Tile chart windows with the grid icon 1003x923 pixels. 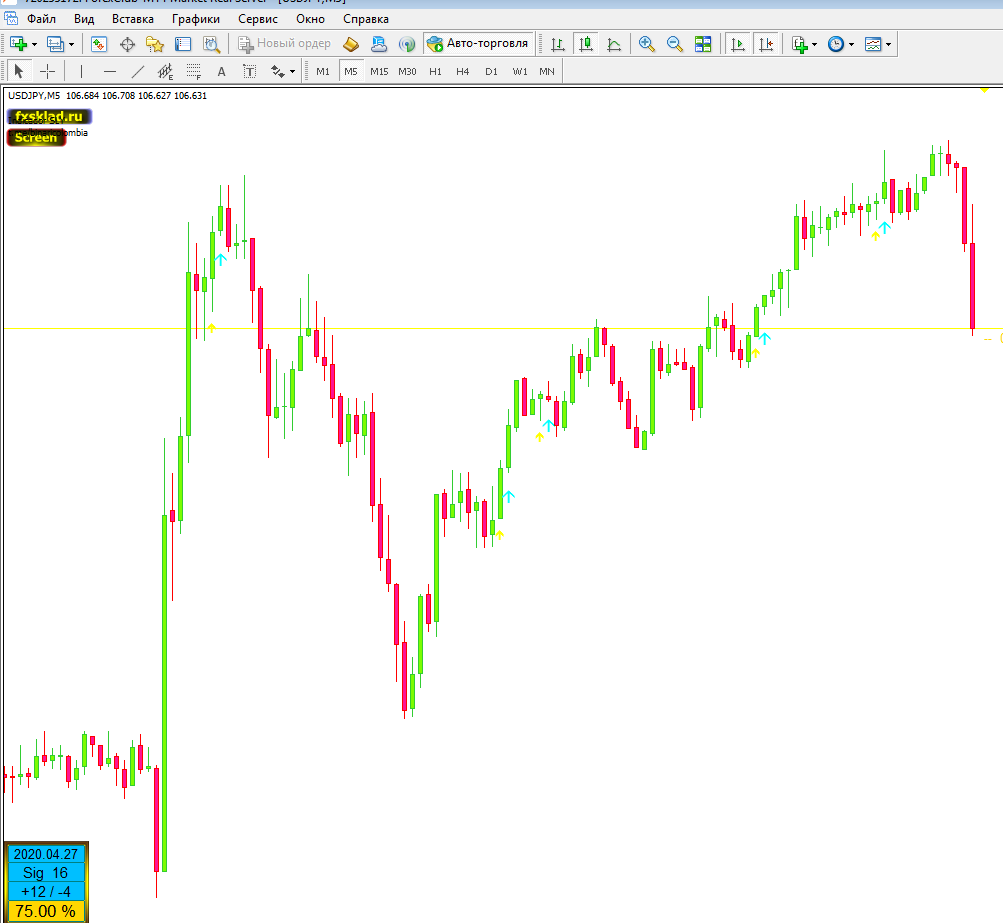703,44
